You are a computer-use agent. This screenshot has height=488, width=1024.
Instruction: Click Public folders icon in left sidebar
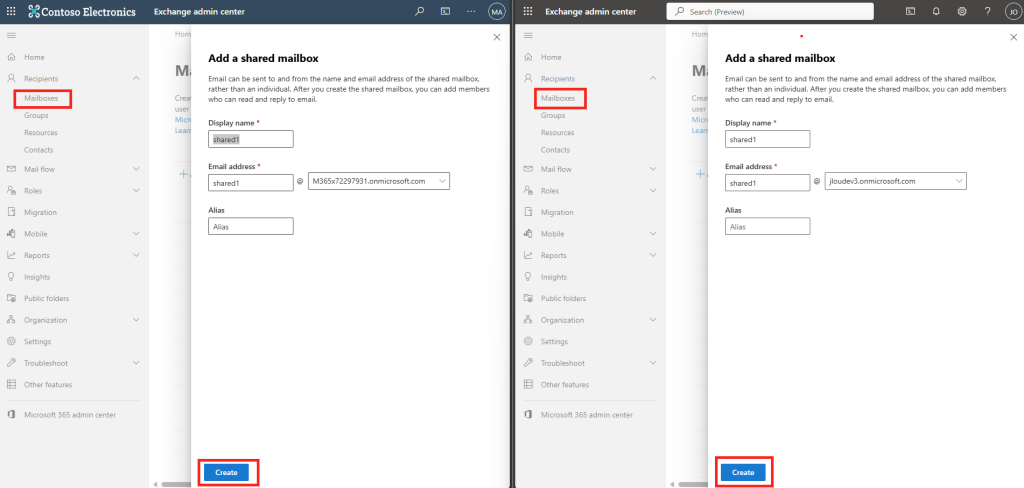pos(11,299)
